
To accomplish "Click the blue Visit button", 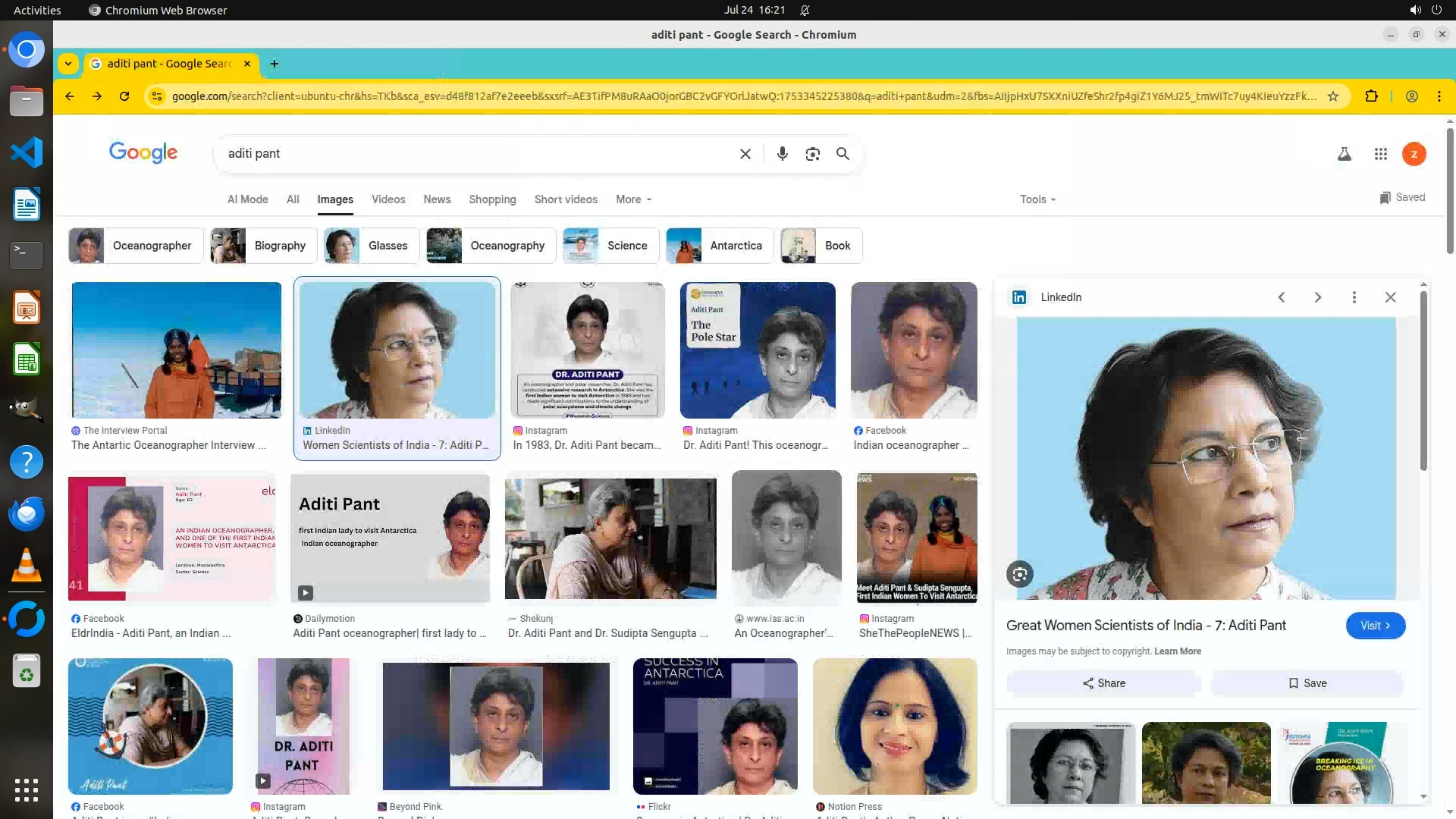I will click(1375, 626).
